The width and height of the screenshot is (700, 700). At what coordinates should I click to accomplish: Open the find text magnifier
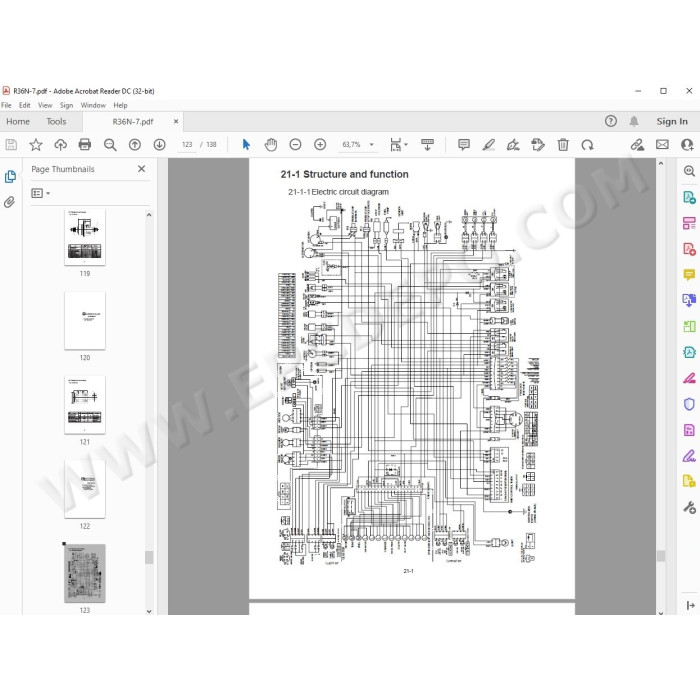[110, 145]
